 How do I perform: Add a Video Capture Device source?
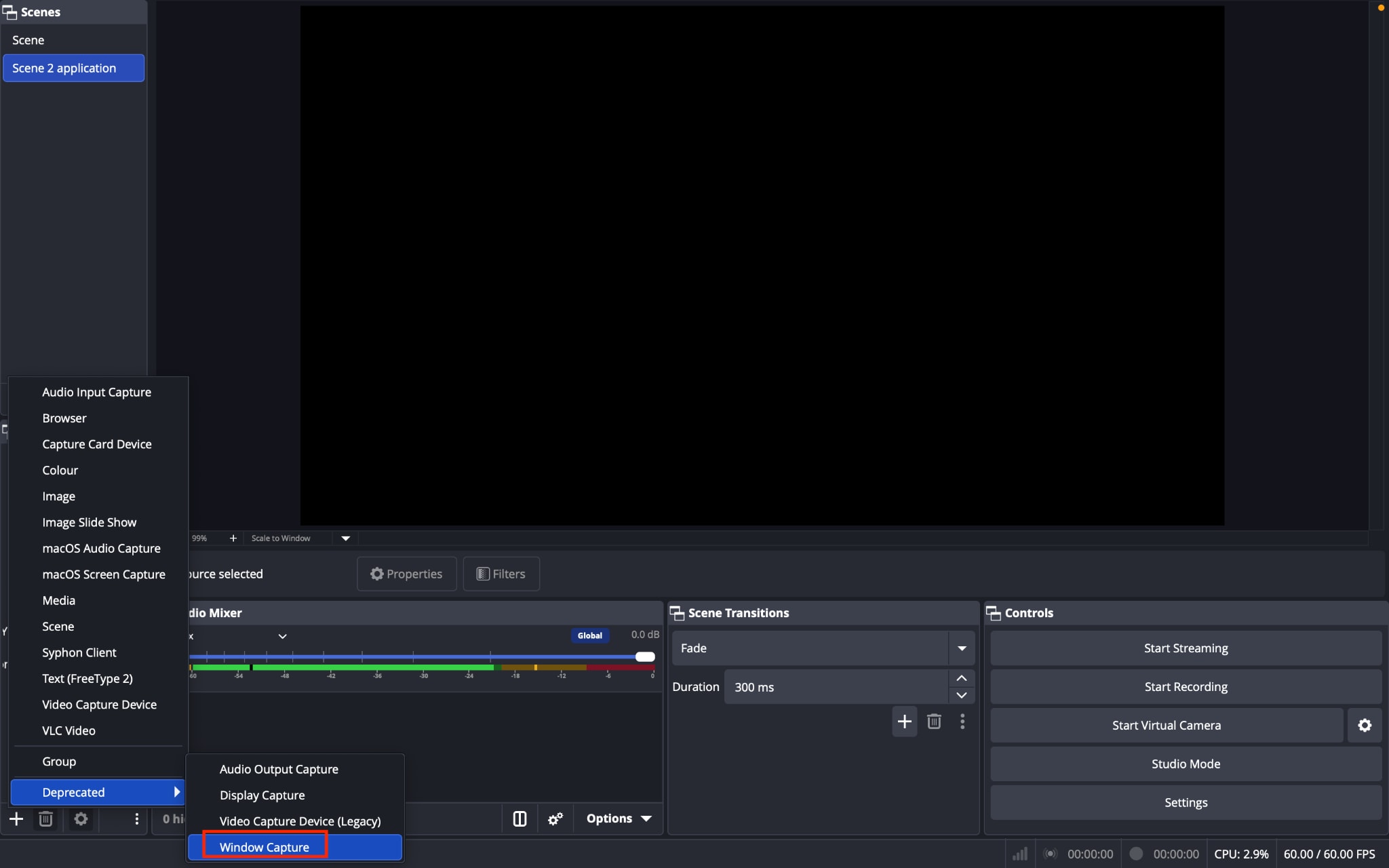[x=98, y=705]
